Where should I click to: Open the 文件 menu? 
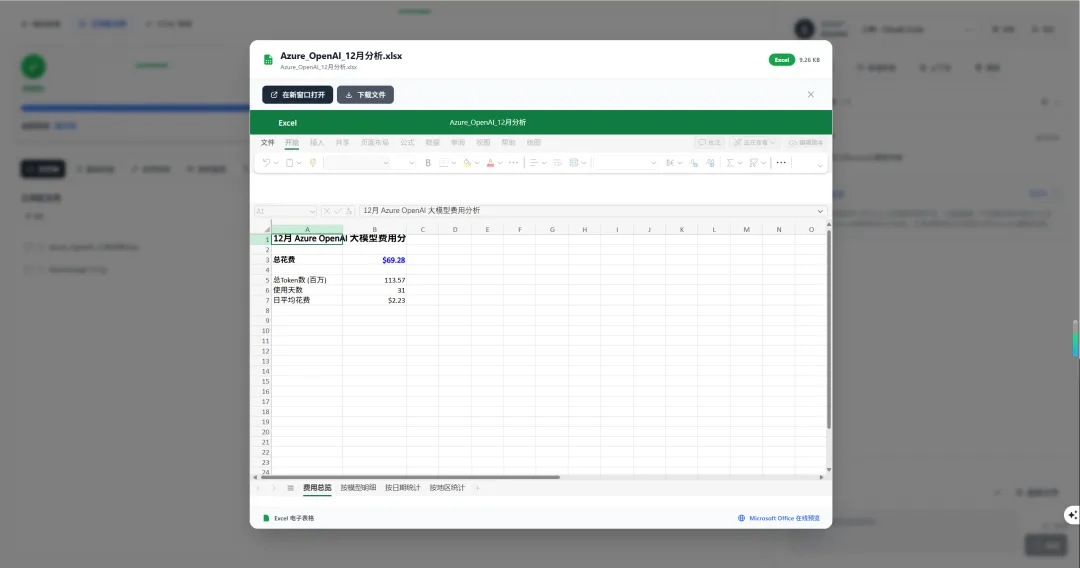(267, 143)
